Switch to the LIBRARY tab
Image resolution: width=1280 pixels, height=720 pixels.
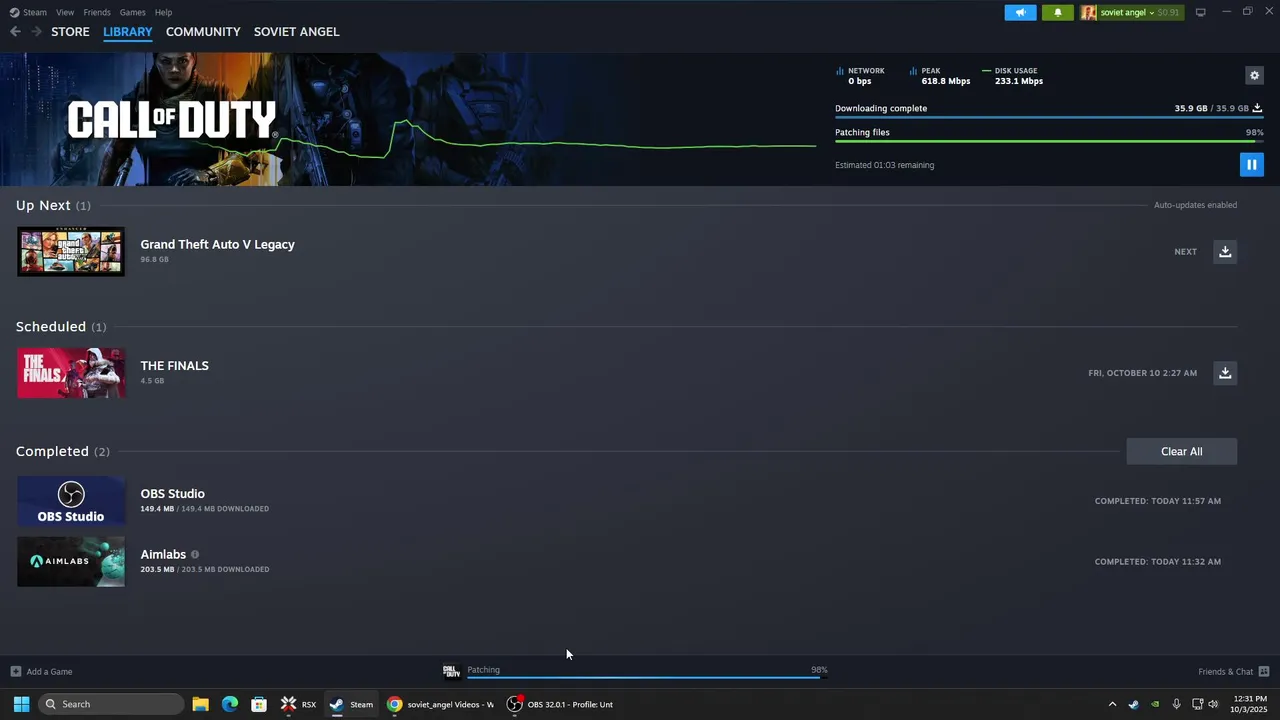(x=128, y=32)
